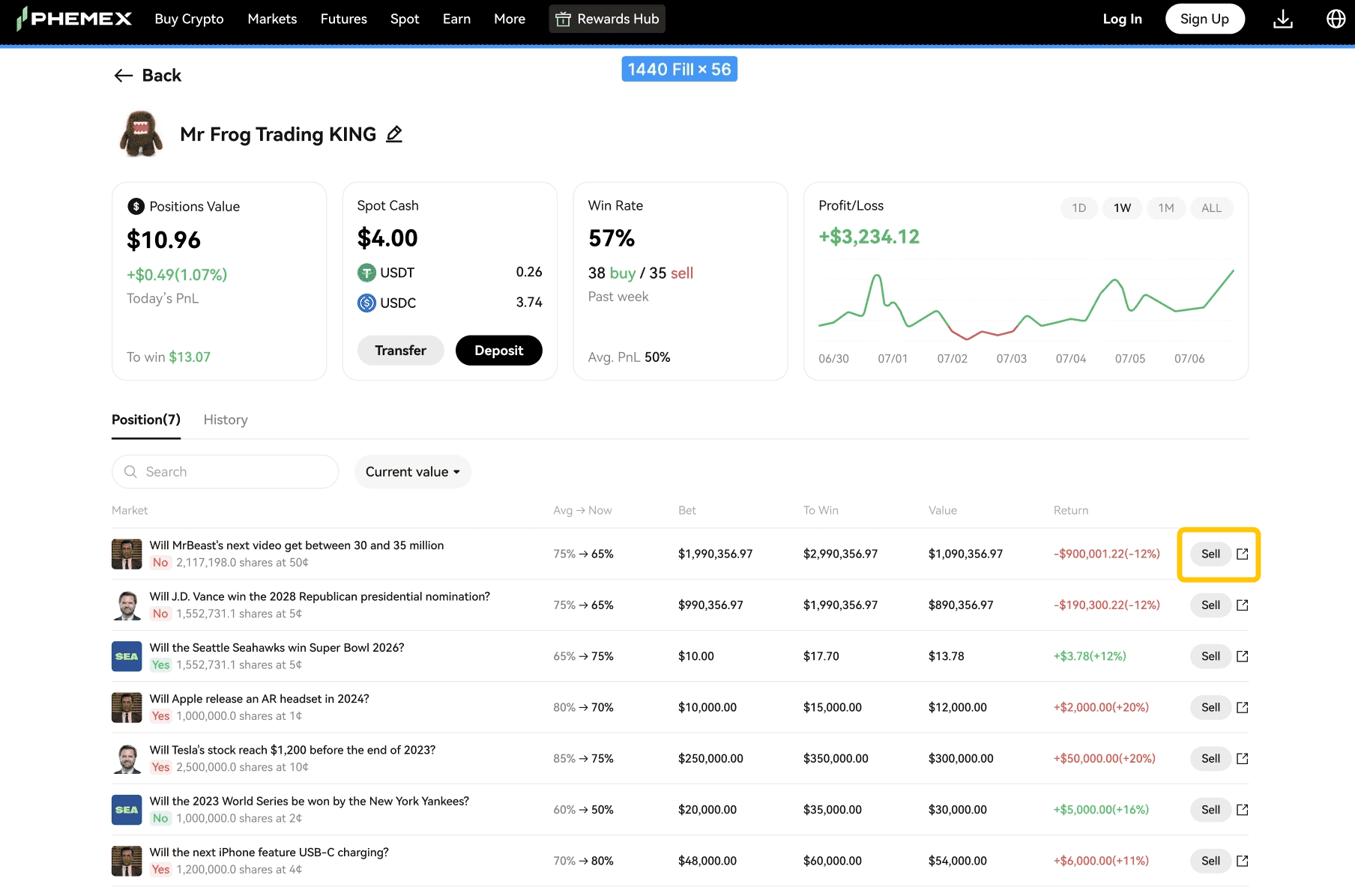
Task: Open the language globe icon
Action: click(1336, 19)
